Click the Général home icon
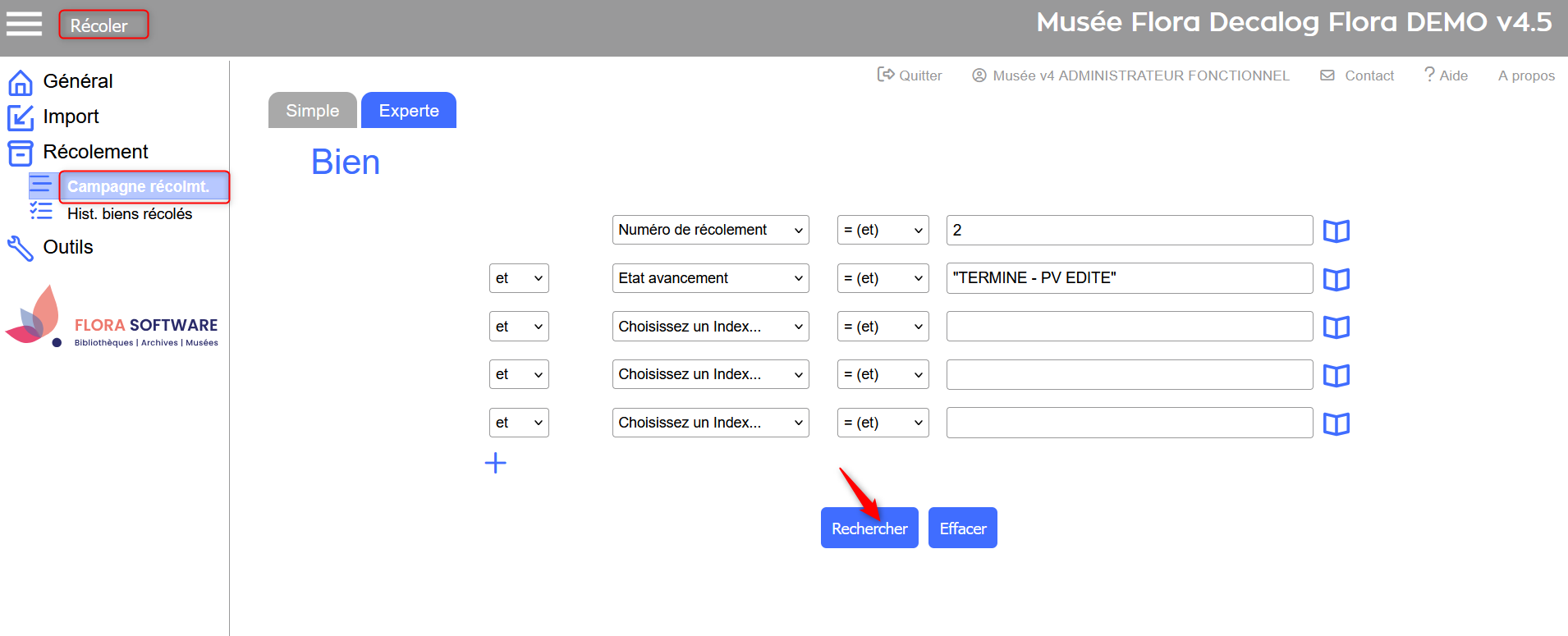Screen dimensions: 1568x636 click(x=21, y=82)
